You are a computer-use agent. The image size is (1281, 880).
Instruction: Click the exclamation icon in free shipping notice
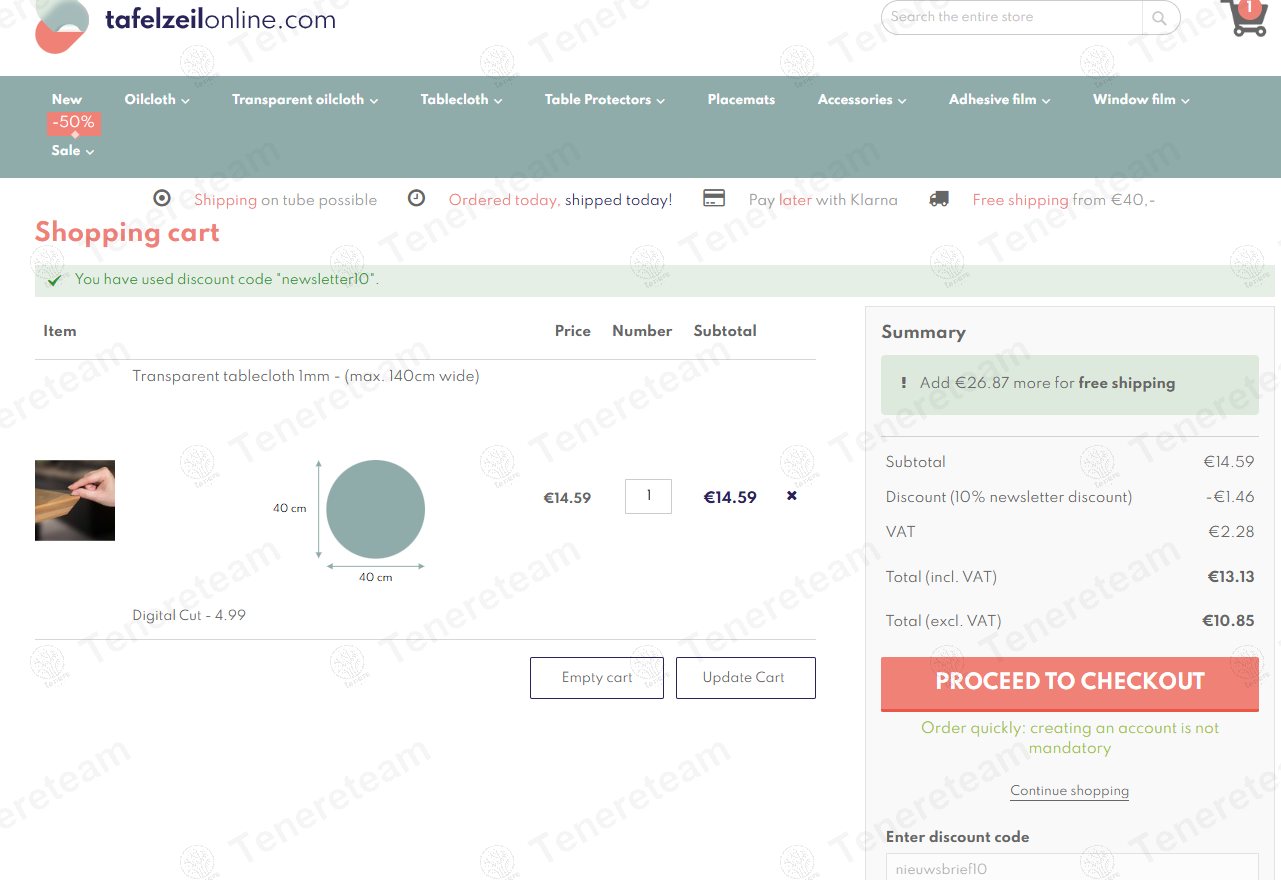point(904,383)
